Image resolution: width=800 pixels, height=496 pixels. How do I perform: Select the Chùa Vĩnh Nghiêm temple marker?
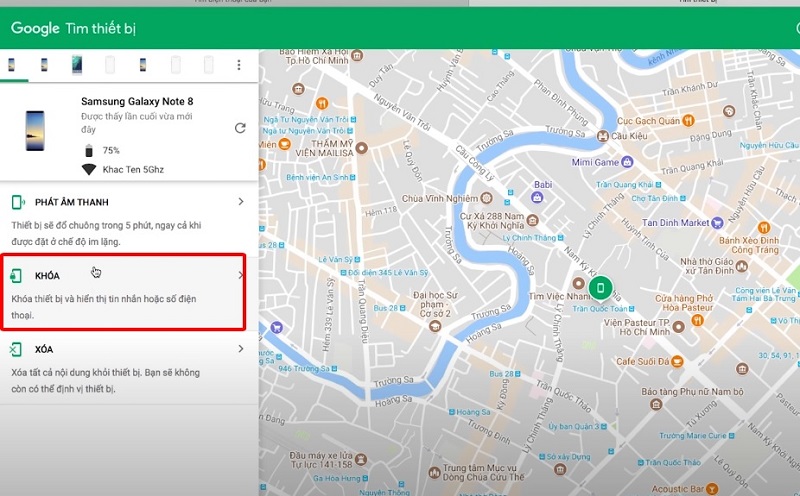(x=487, y=197)
